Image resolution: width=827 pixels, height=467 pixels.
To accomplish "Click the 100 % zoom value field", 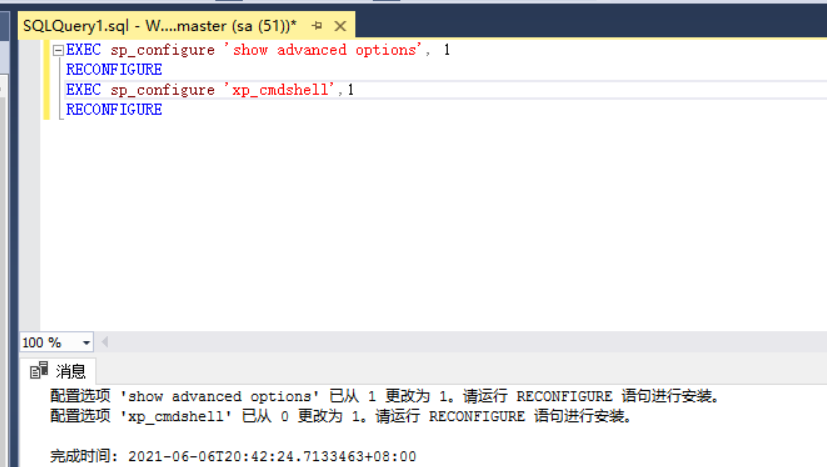I will [x=45, y=343].
